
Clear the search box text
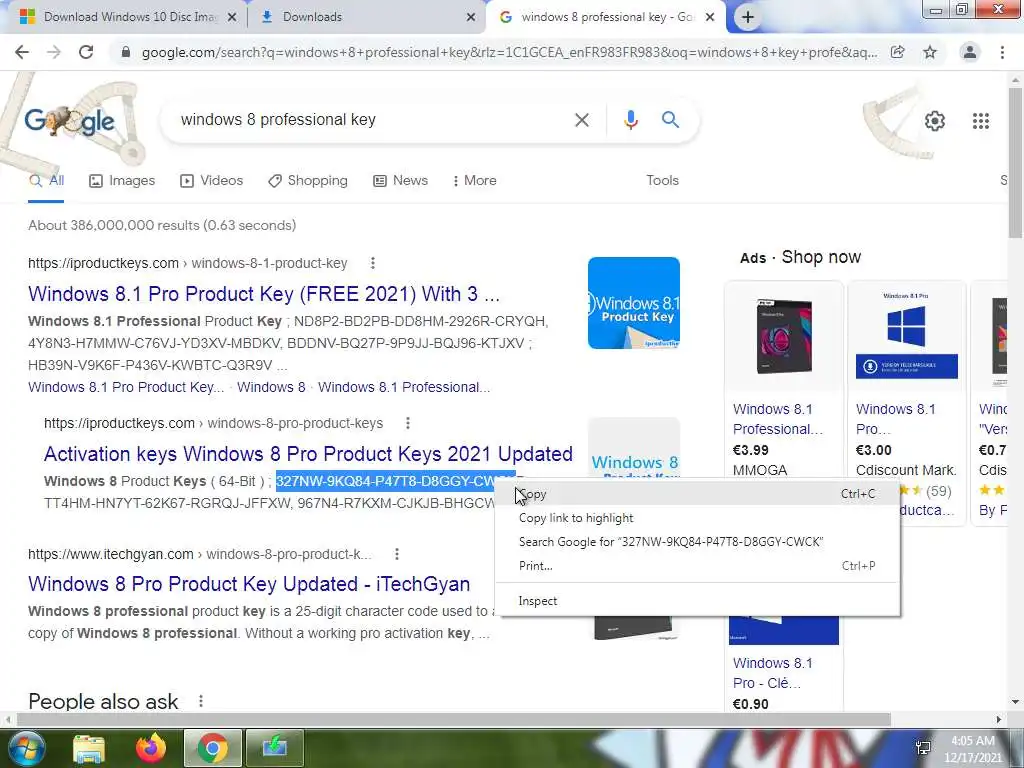tap(581, 120)
